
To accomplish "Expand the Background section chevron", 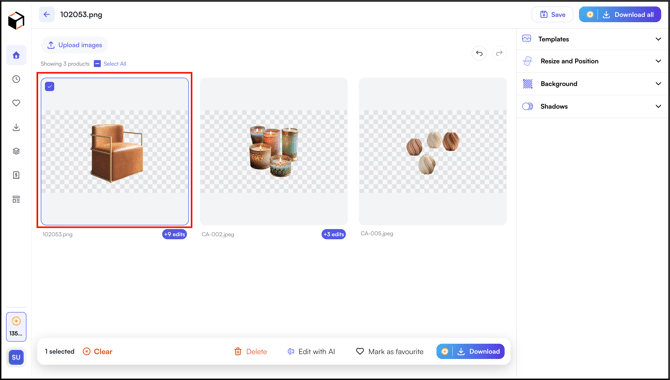I will tap(658, 84).
